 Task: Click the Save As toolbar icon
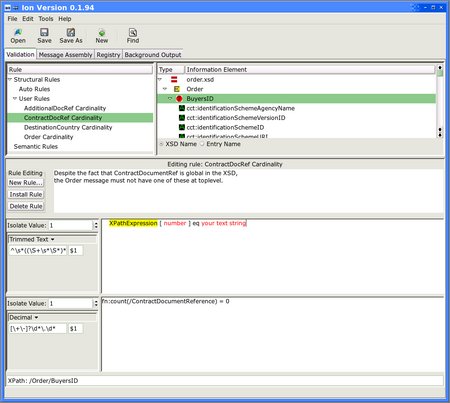click(71, 32)
